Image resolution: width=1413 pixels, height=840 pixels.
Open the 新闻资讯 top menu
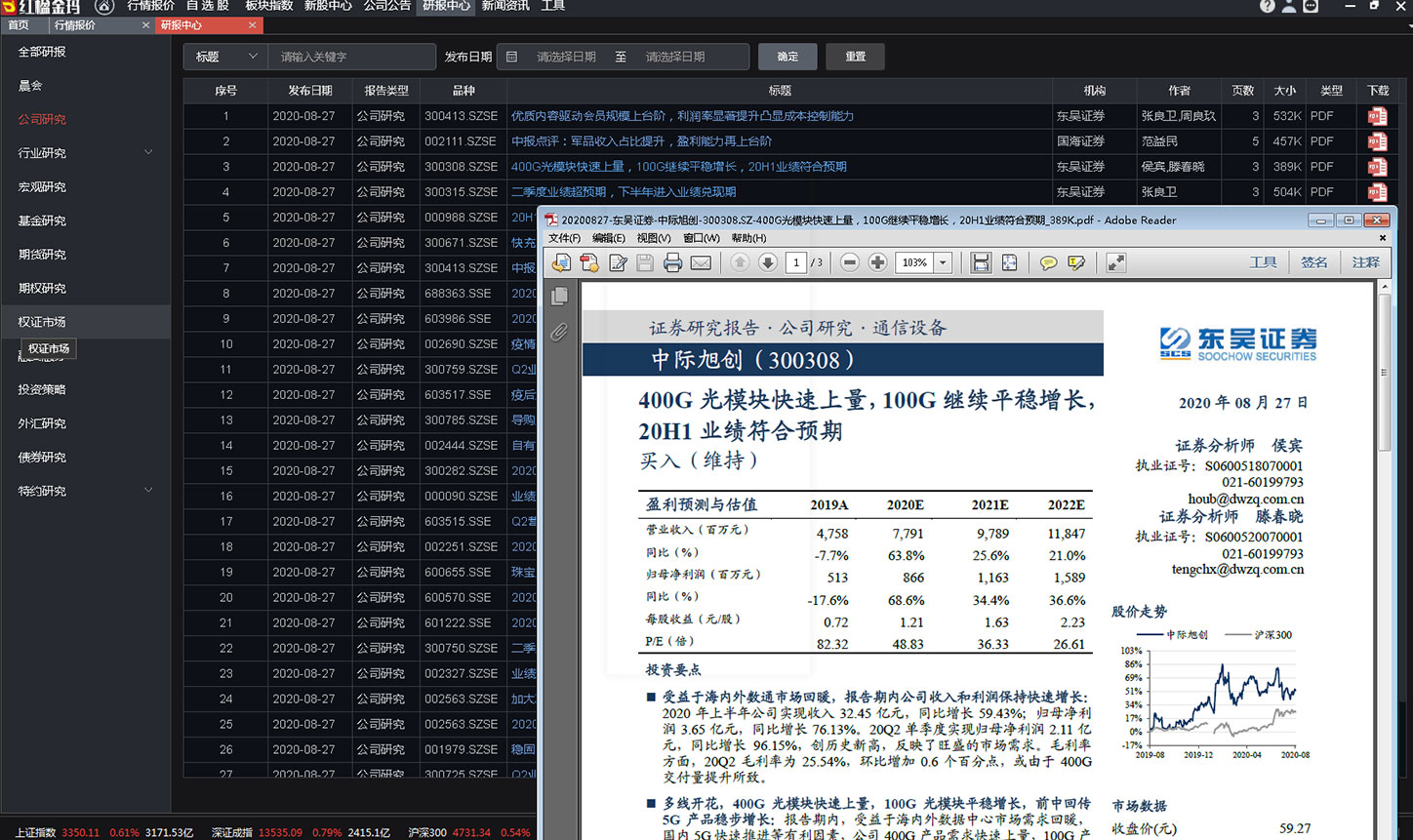tap(505, 6)
